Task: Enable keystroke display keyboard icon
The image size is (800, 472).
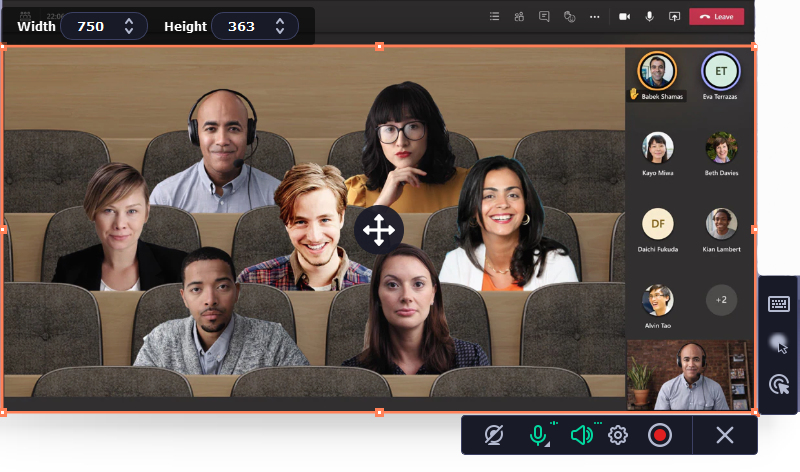Action: (779, 304)
